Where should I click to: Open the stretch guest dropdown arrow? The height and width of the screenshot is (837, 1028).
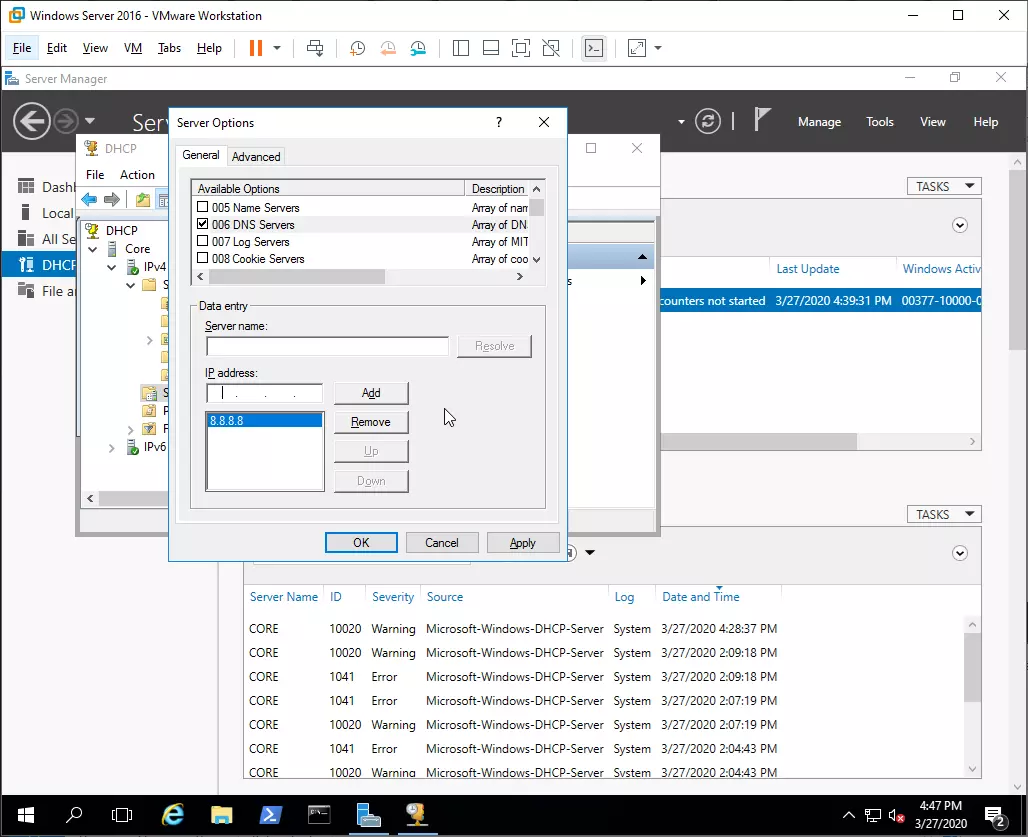click(658, 48)
